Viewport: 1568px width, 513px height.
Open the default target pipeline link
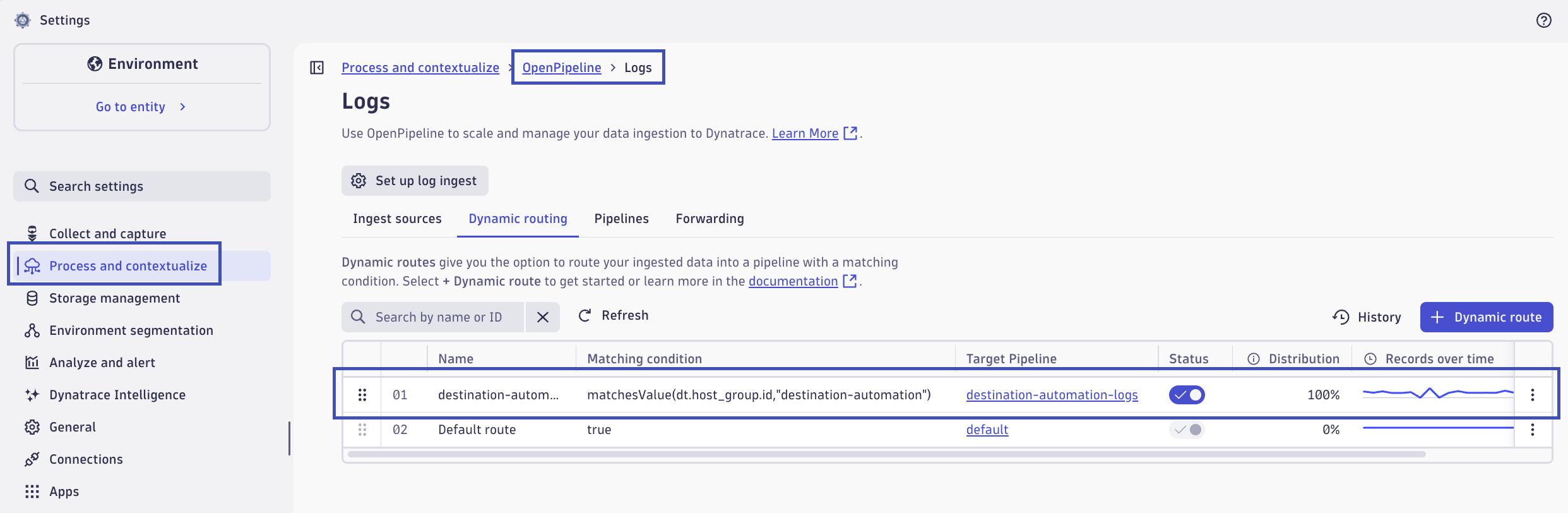click(987, 430)
